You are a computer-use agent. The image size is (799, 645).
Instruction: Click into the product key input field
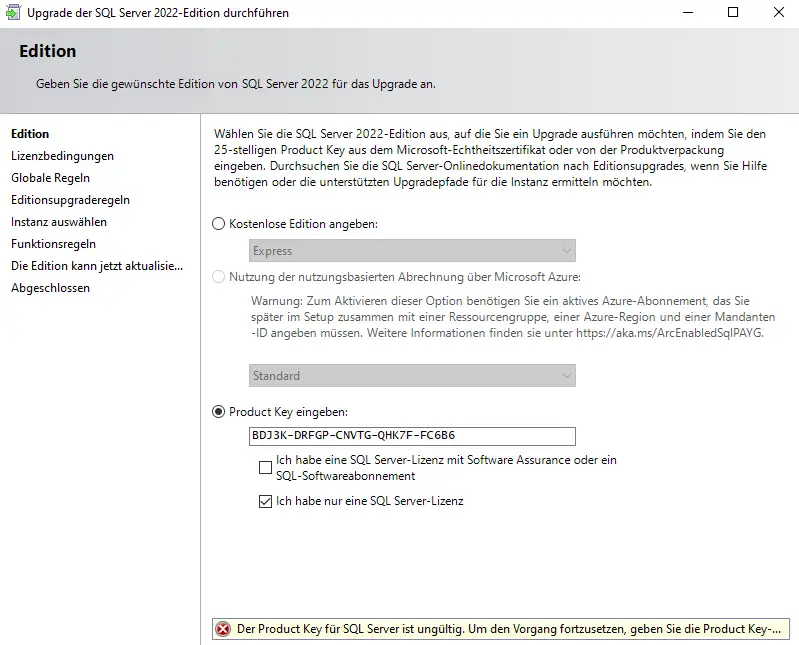pyautogui.click(x=412, y=436)
